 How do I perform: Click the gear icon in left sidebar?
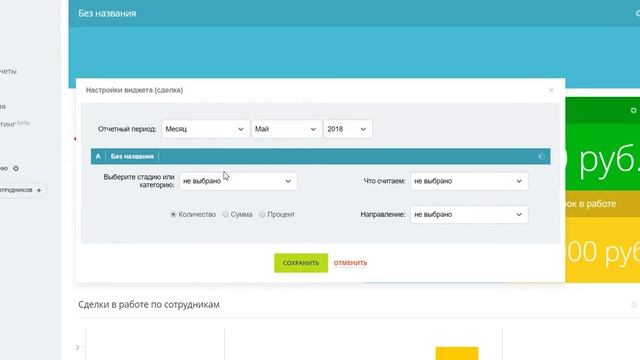tap(16, 168)
